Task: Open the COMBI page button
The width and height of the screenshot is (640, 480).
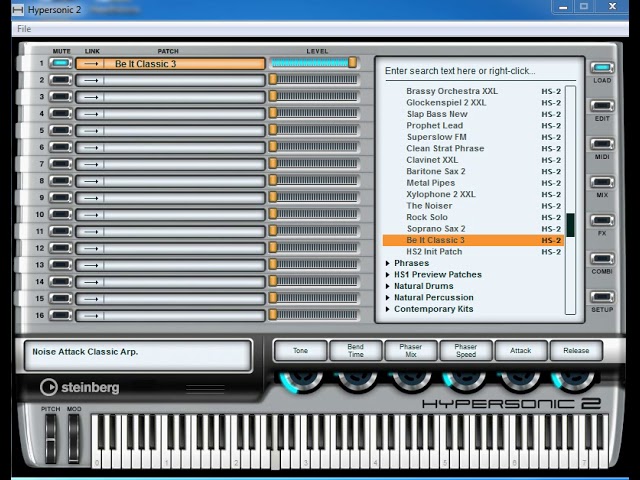Action: point(602,258)
